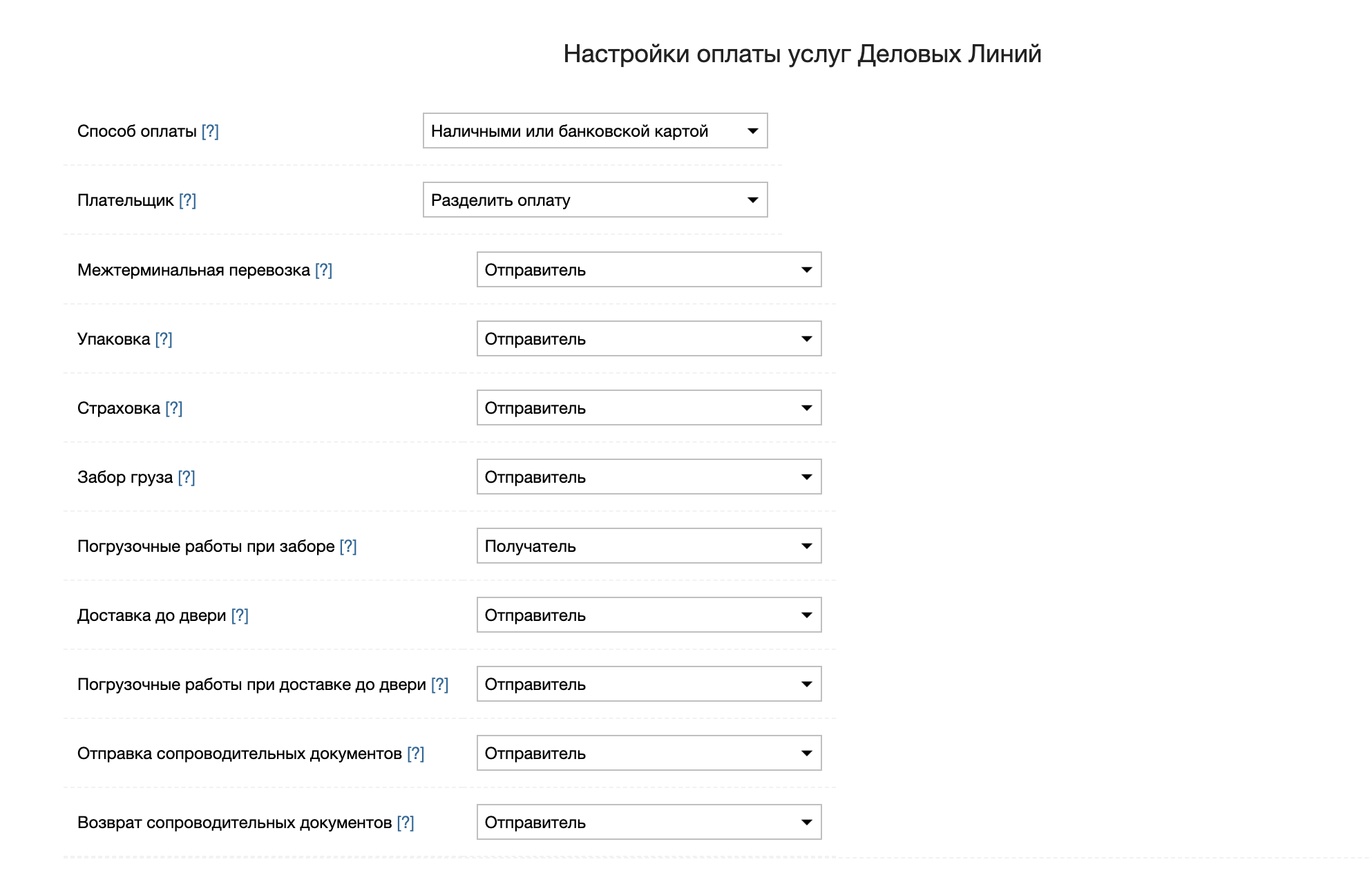Screen dimensions: 1372x873
Task: Expand Возврат сопроводительных документов dropdown
Action: [649, 823]
